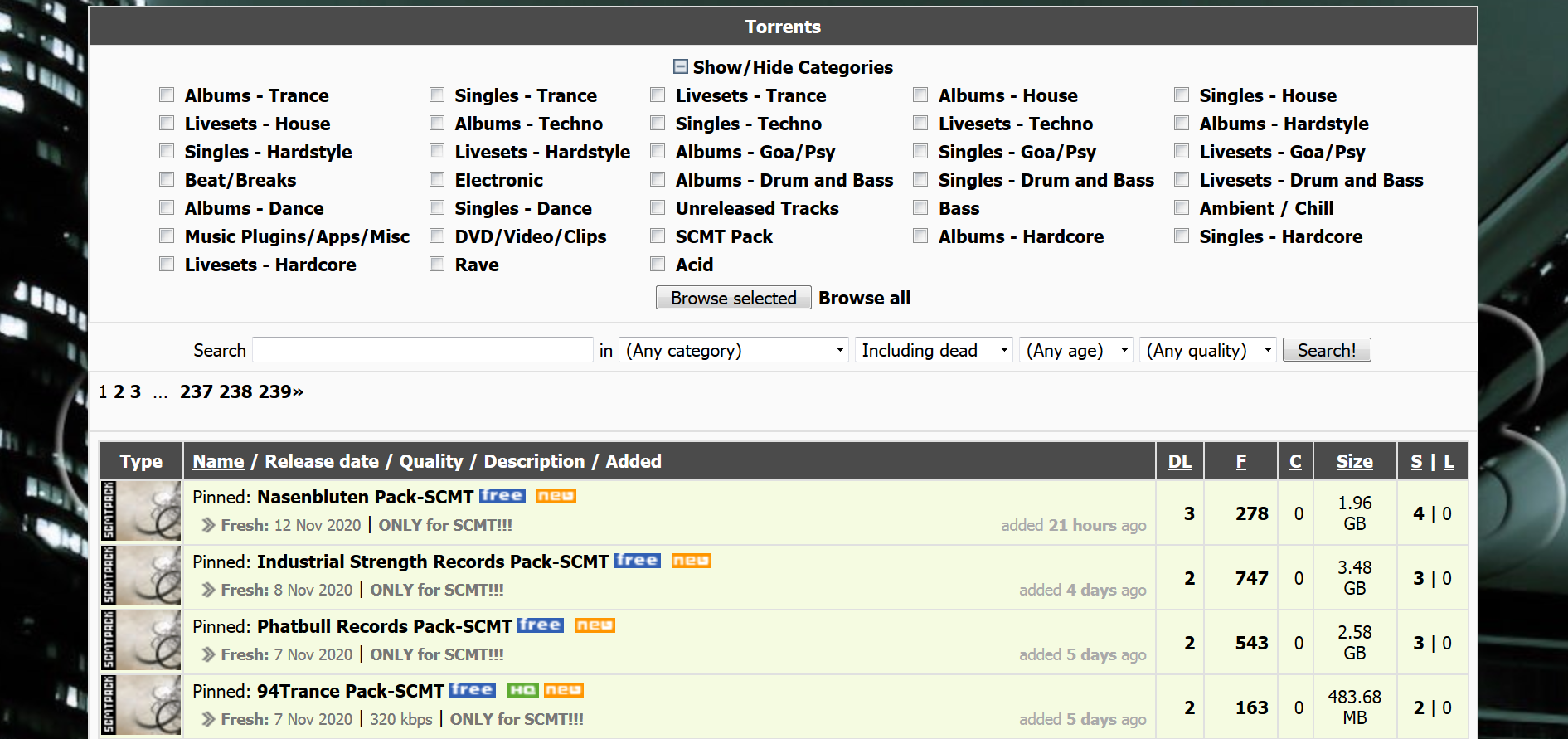1568x739 pixels.
Task: Click the 747 files count for Industrial Strength
Action: pos(1251,578)
